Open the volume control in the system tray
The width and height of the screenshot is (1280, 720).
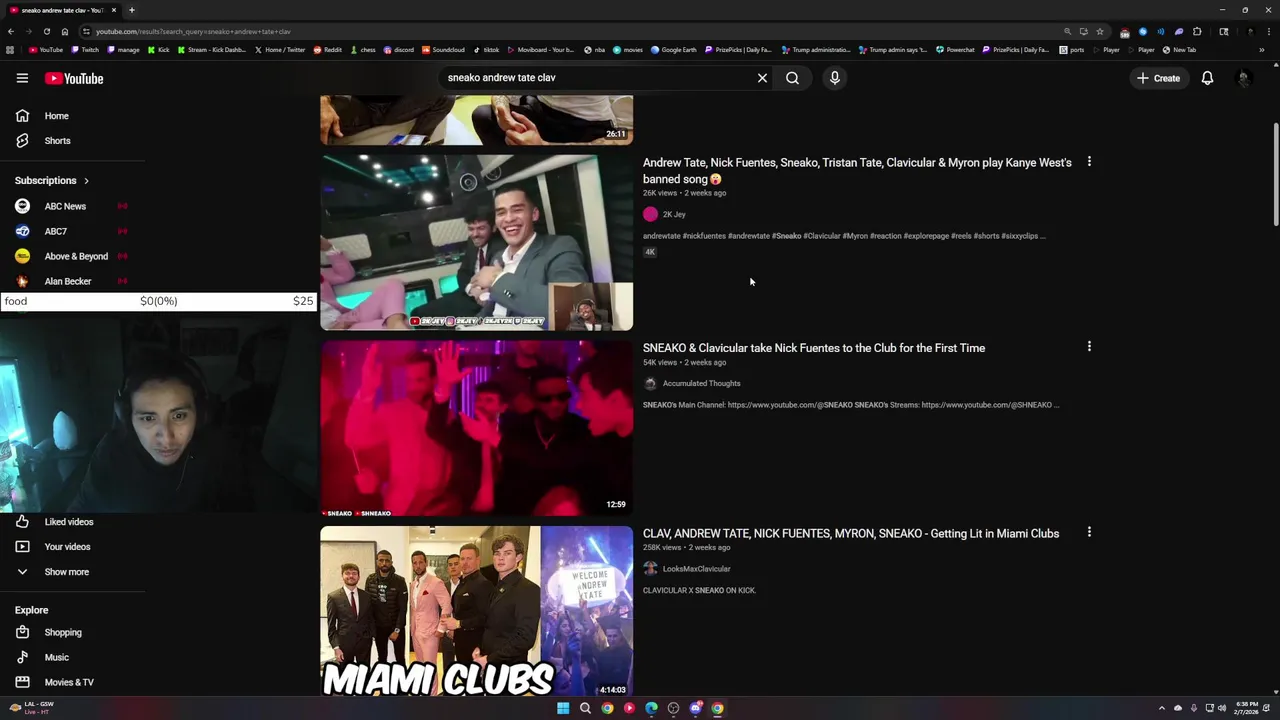pyautogui.click(x=1221, y=708)
